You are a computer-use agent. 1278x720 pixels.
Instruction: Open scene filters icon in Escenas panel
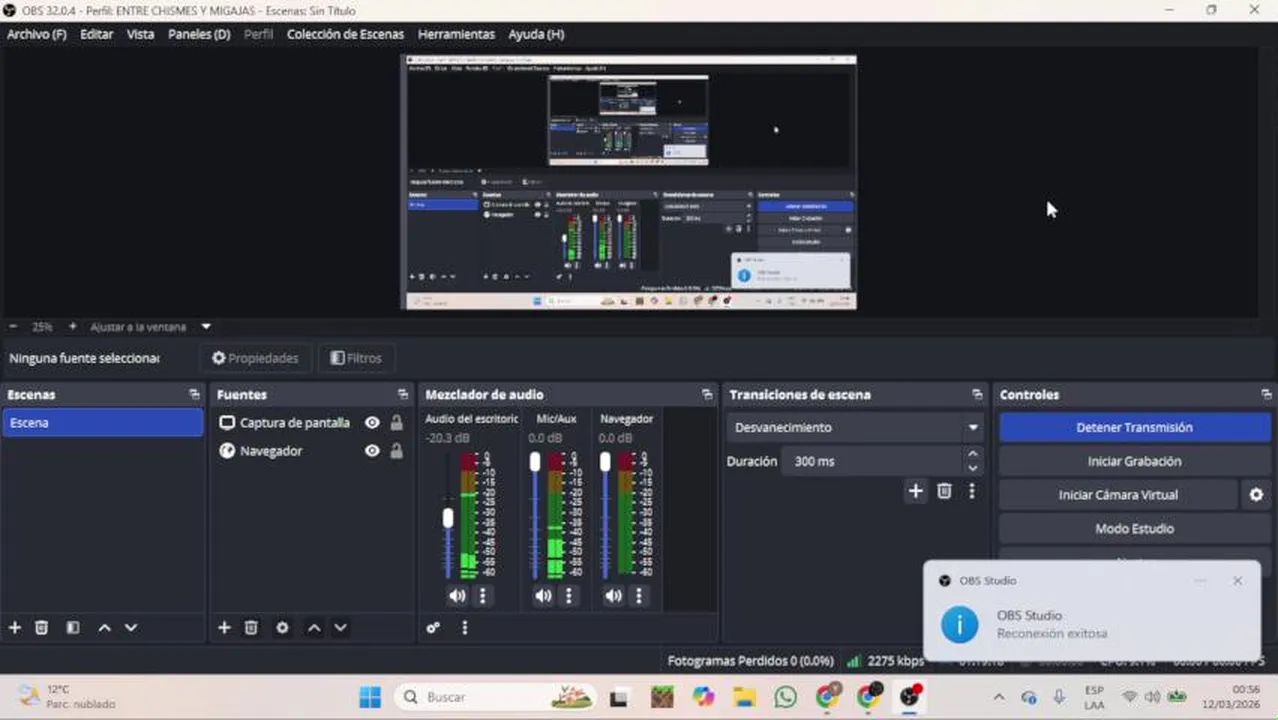pos(73,628)
